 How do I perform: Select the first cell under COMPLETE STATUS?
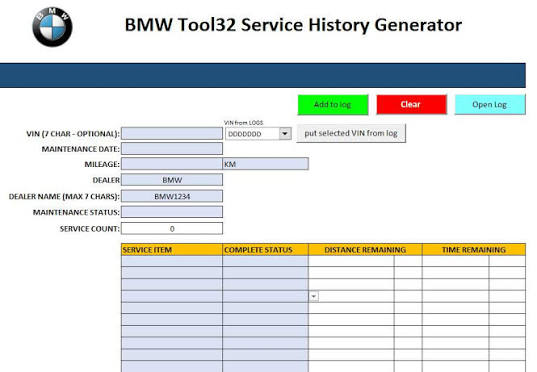pos(265,261)
